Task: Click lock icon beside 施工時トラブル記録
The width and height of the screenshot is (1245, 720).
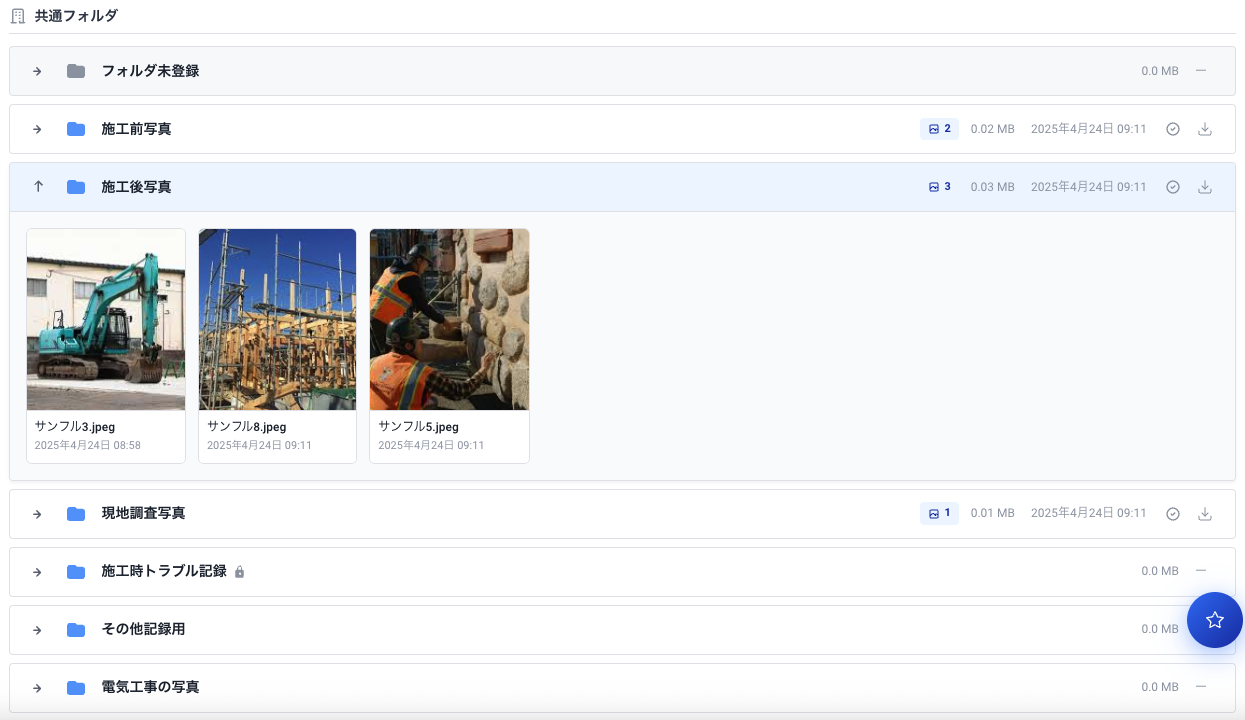Action: (x=240, y=572)
